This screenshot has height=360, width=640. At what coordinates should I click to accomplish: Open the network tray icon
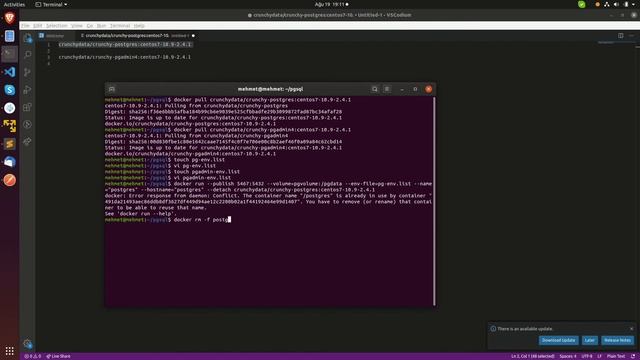point(607,4)
